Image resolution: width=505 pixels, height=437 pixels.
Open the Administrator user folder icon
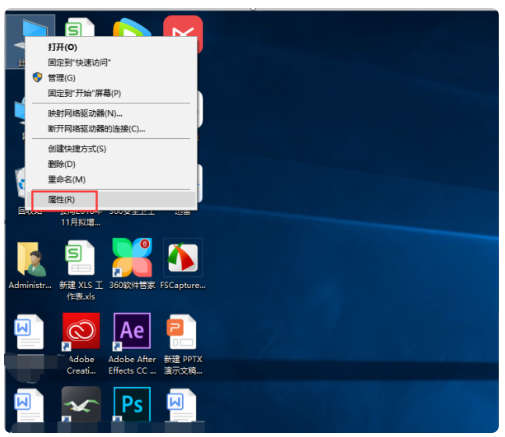(x=31, y=259)
